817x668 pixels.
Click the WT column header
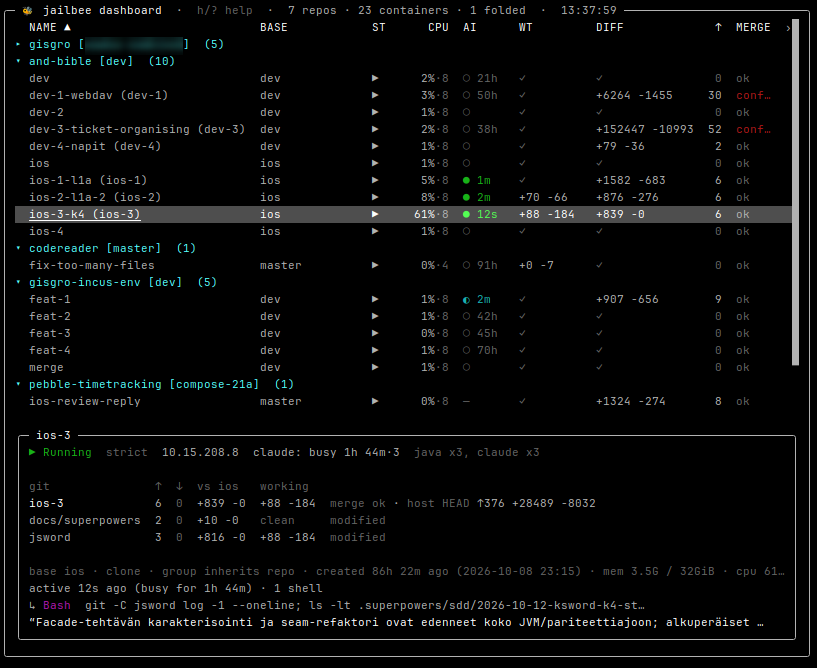tap(525, 27)
